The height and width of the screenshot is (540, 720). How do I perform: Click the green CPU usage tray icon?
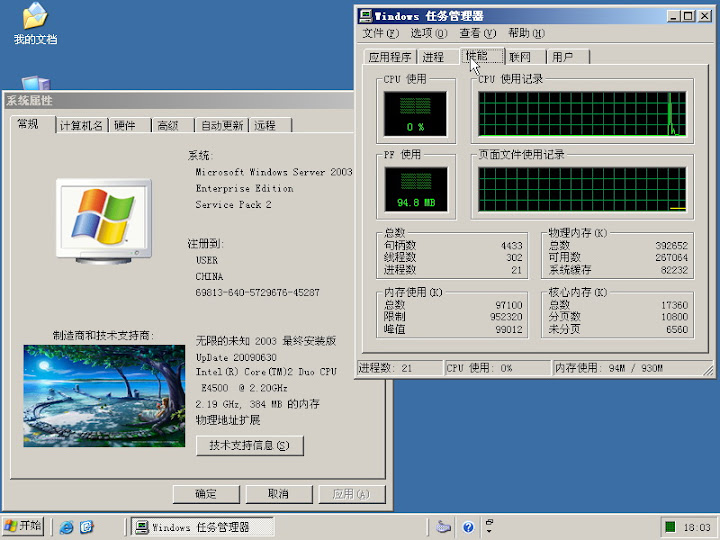(x=670, y=527)
